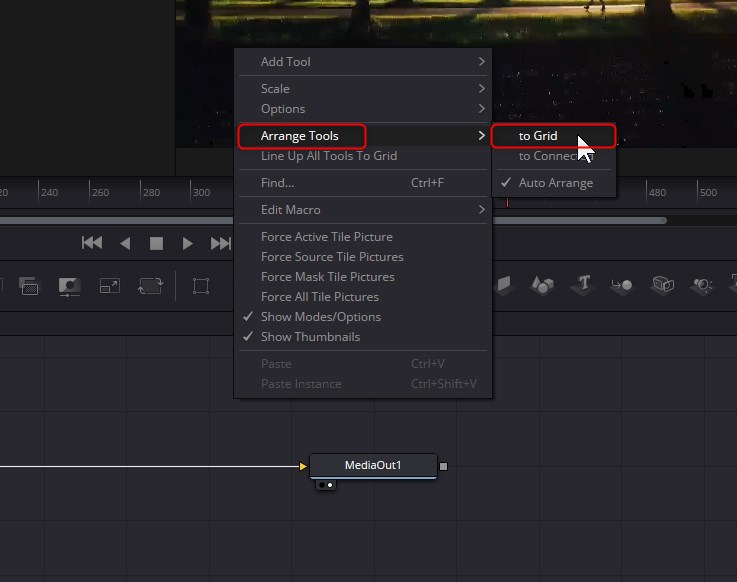737x582 pixels.
Task: Add the Resize tool
Action: click(x=110, y=286)
